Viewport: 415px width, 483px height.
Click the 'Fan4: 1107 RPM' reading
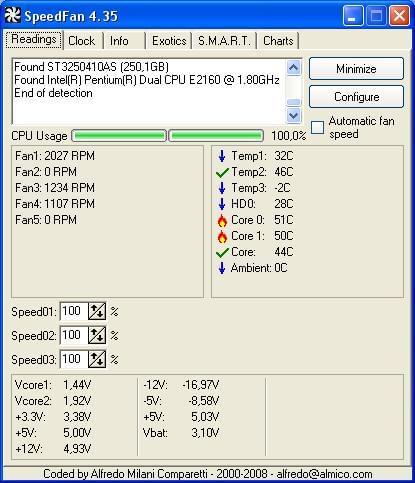coord(55,204)
